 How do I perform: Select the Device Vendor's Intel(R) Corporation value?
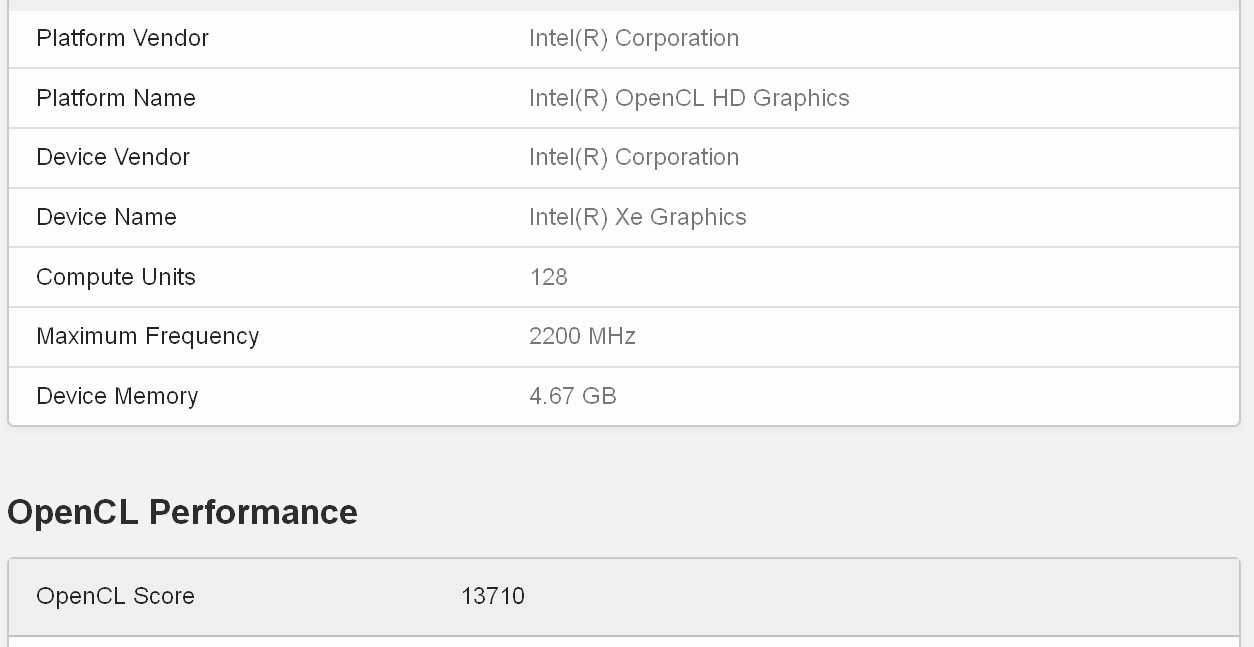634,157
